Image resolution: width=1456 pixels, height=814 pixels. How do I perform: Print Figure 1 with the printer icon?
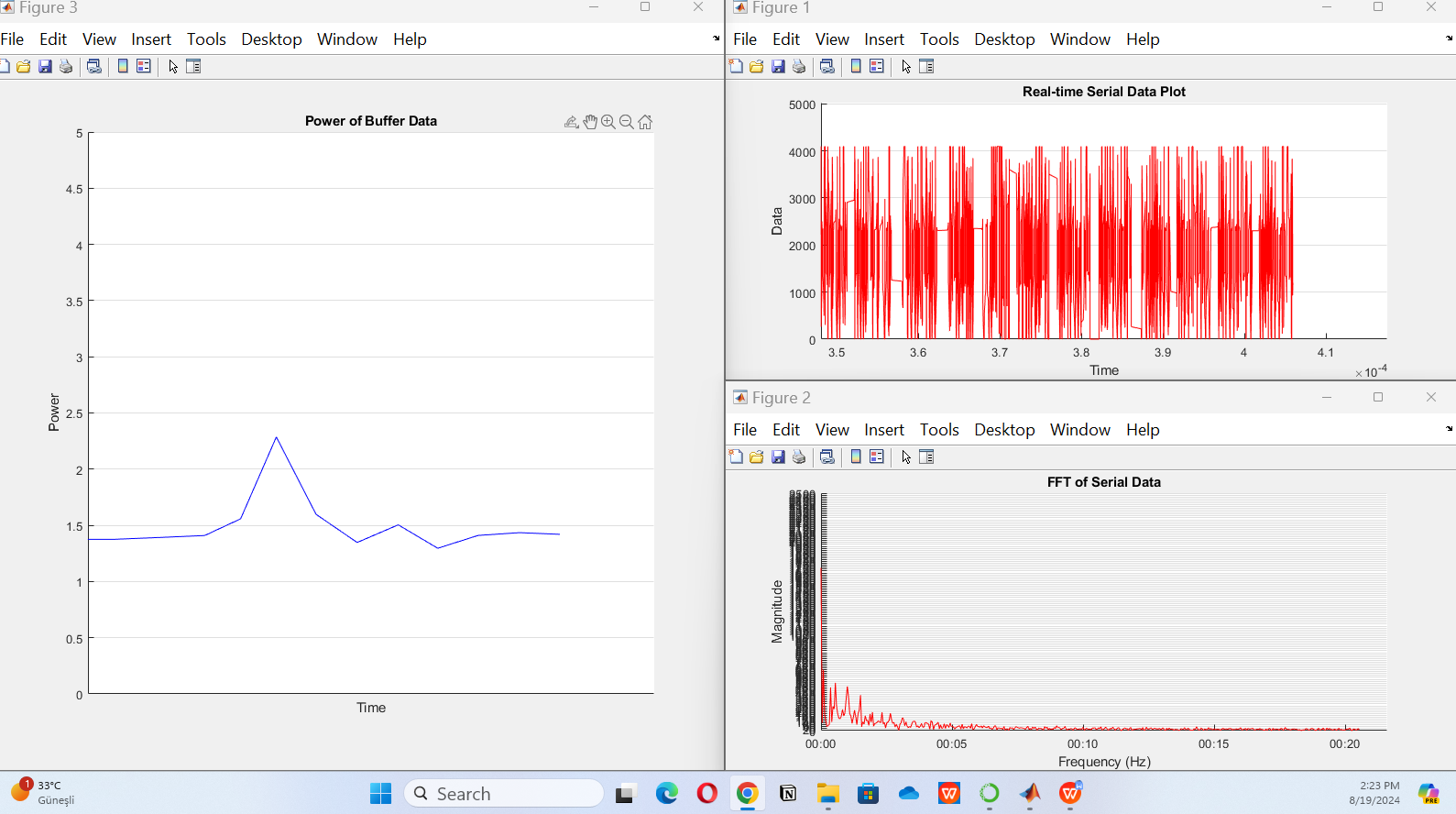point(799,66)
